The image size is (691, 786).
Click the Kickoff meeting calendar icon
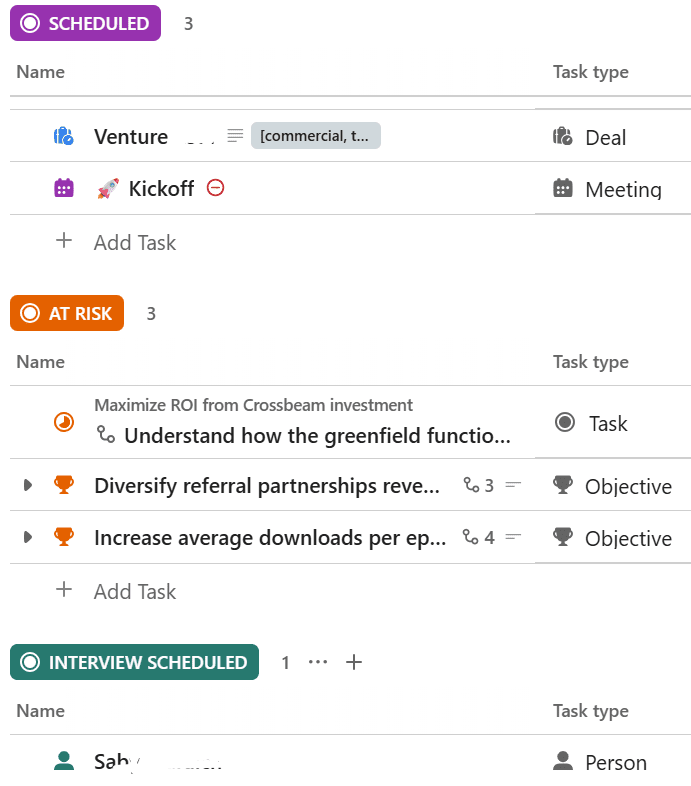click(x=64, y=188)
